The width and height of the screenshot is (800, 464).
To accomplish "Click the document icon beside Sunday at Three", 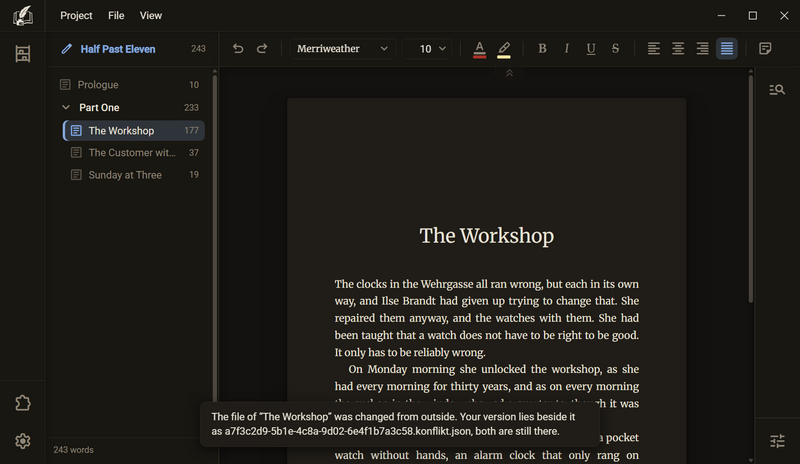I will click(x=76, y=175).
